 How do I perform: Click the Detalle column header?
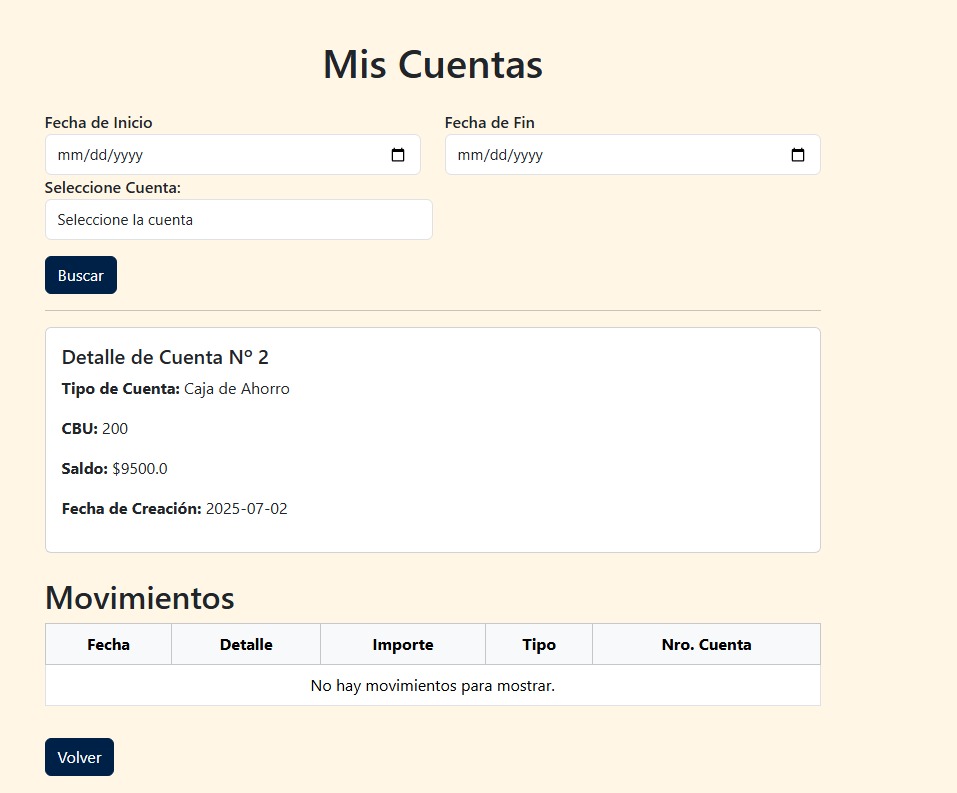(x=246, y=644)
